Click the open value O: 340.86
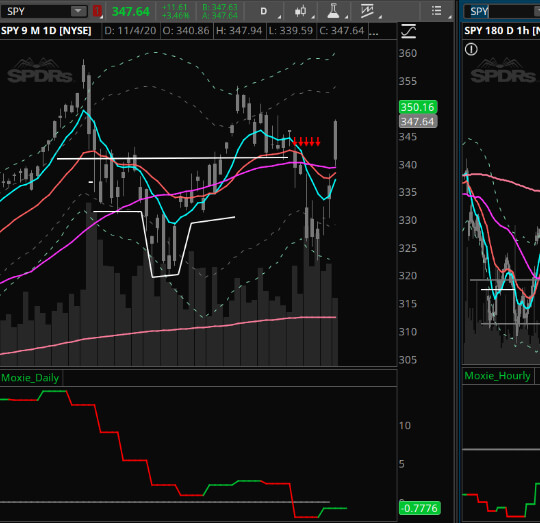Image resolution: width=540 pixels, height=523 pixels. (x=186, y=31)
